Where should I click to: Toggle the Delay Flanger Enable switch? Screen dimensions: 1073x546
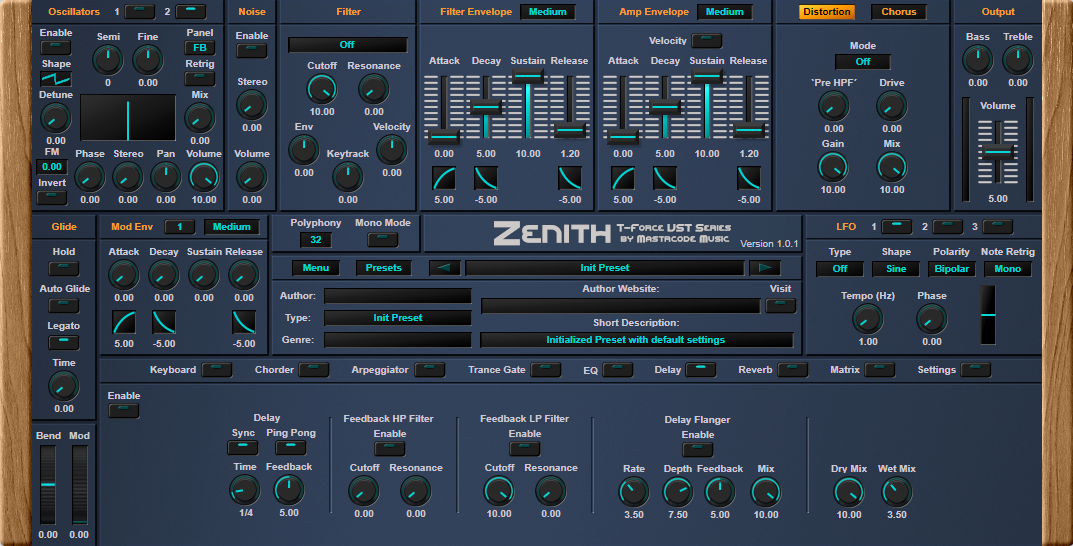698,450
